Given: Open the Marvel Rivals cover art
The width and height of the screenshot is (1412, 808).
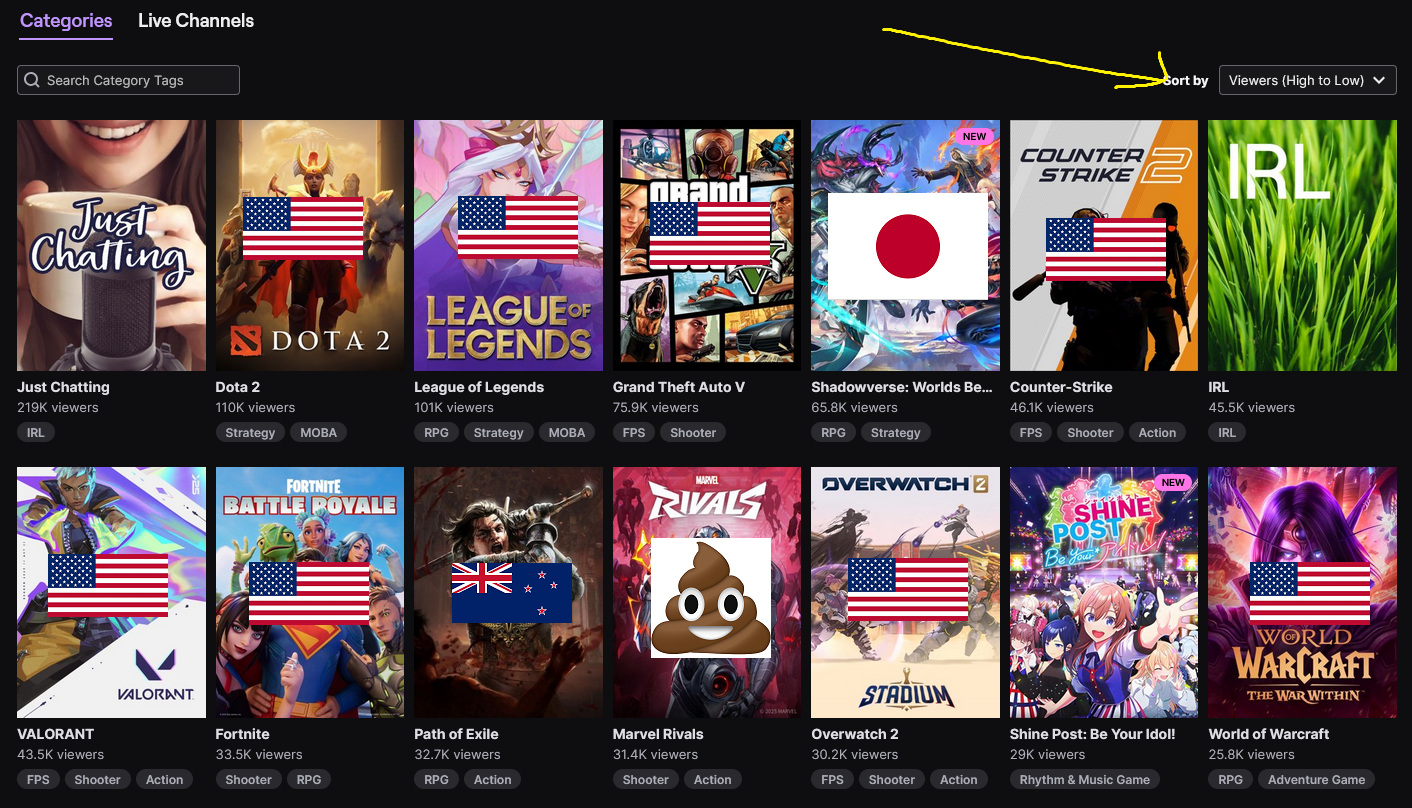Looking at the screenshot, I should 707,592.
